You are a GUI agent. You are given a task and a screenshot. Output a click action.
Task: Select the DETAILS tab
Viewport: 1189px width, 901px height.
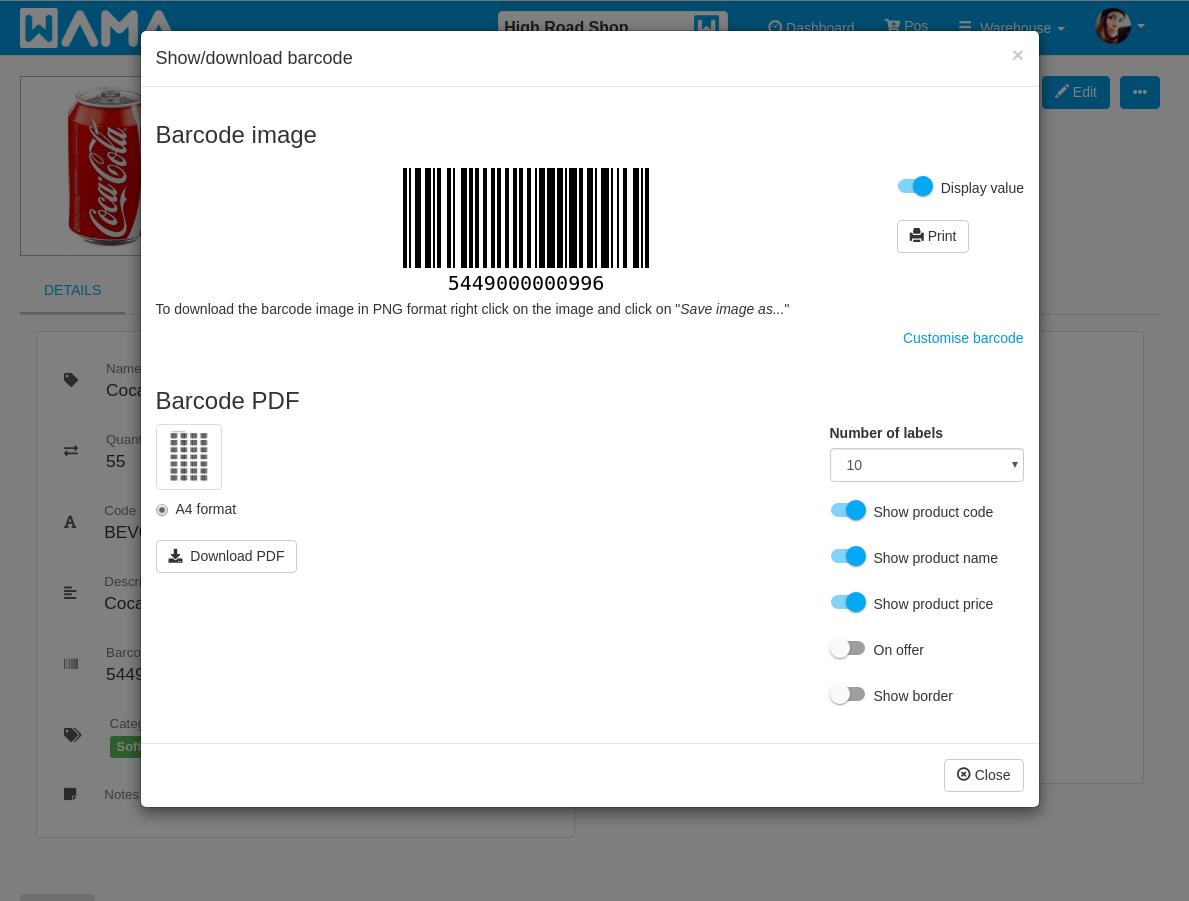pos(72,290)
